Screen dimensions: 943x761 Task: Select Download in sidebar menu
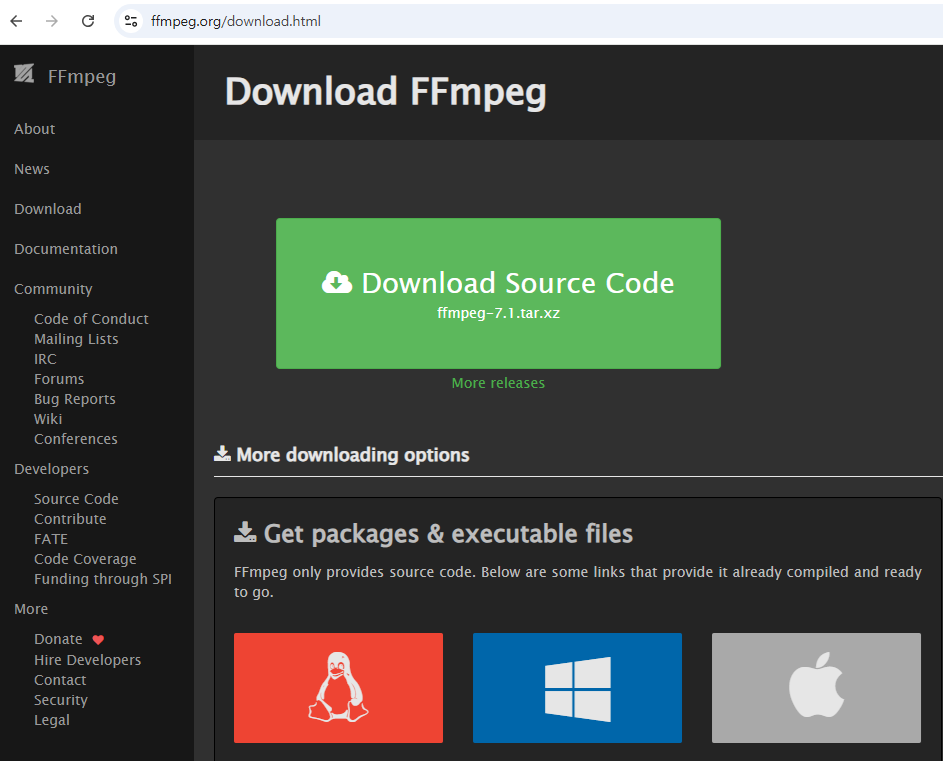pyautogui.click(x=48, y=209)
